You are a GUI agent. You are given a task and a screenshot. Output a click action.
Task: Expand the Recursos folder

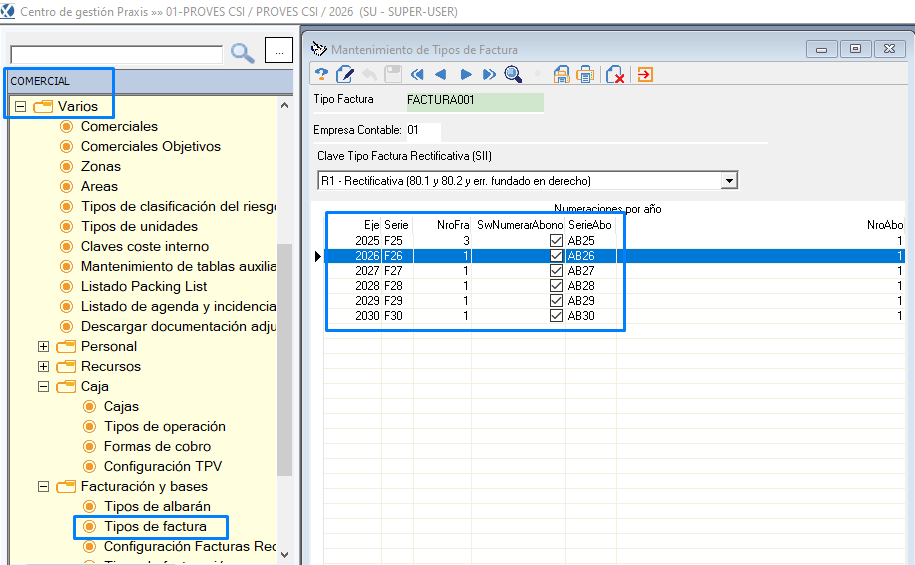pyautogui.click(x=43, y=367)
